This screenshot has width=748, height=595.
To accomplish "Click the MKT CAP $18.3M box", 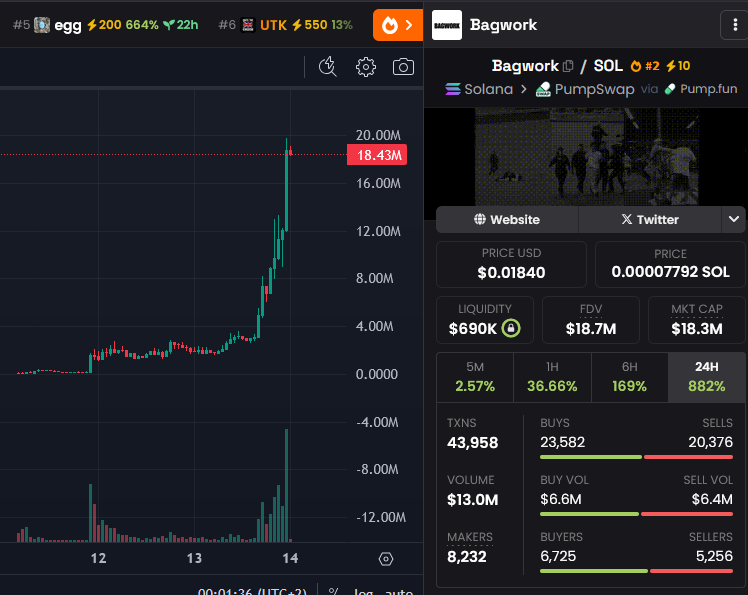I will [x=696, y=320].
